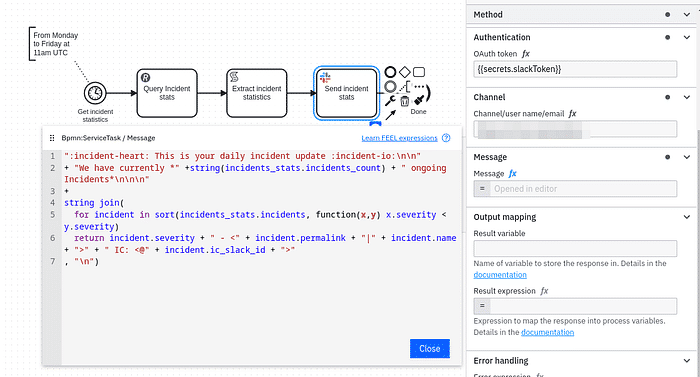This screenshot has height=377, width=700.
Task: Open Result expression documentation link
Action: coord(547,332)
